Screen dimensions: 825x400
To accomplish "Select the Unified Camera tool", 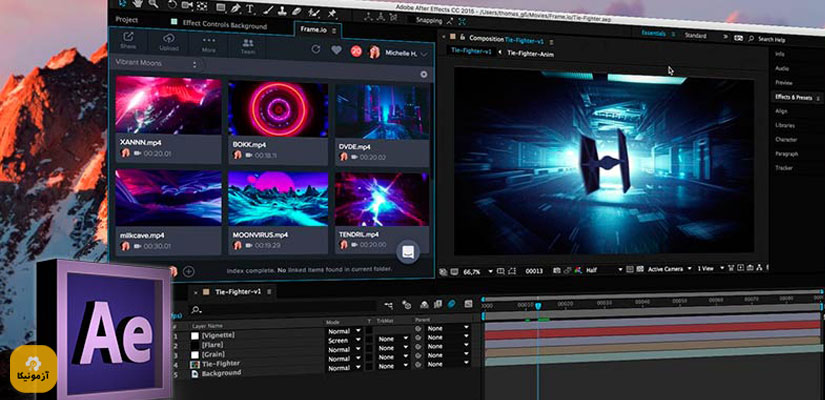I will coord(187,5).
